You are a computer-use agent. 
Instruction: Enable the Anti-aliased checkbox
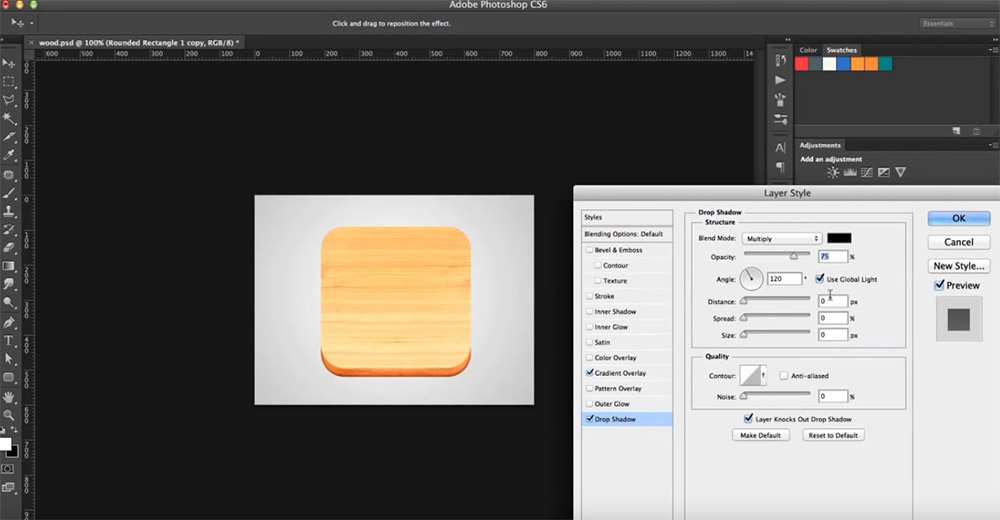(784, 376)
